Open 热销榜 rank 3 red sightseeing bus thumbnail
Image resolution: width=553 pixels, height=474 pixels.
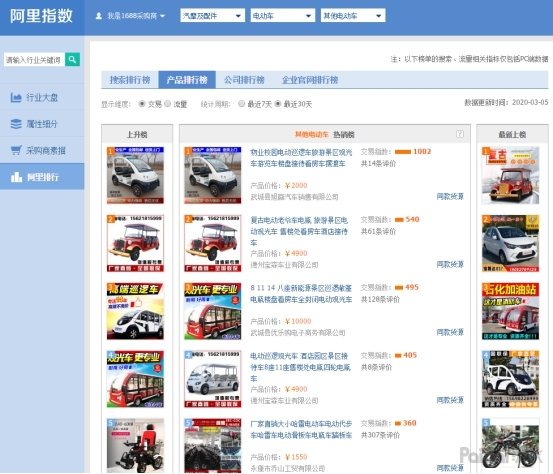(x=213, y=311)
